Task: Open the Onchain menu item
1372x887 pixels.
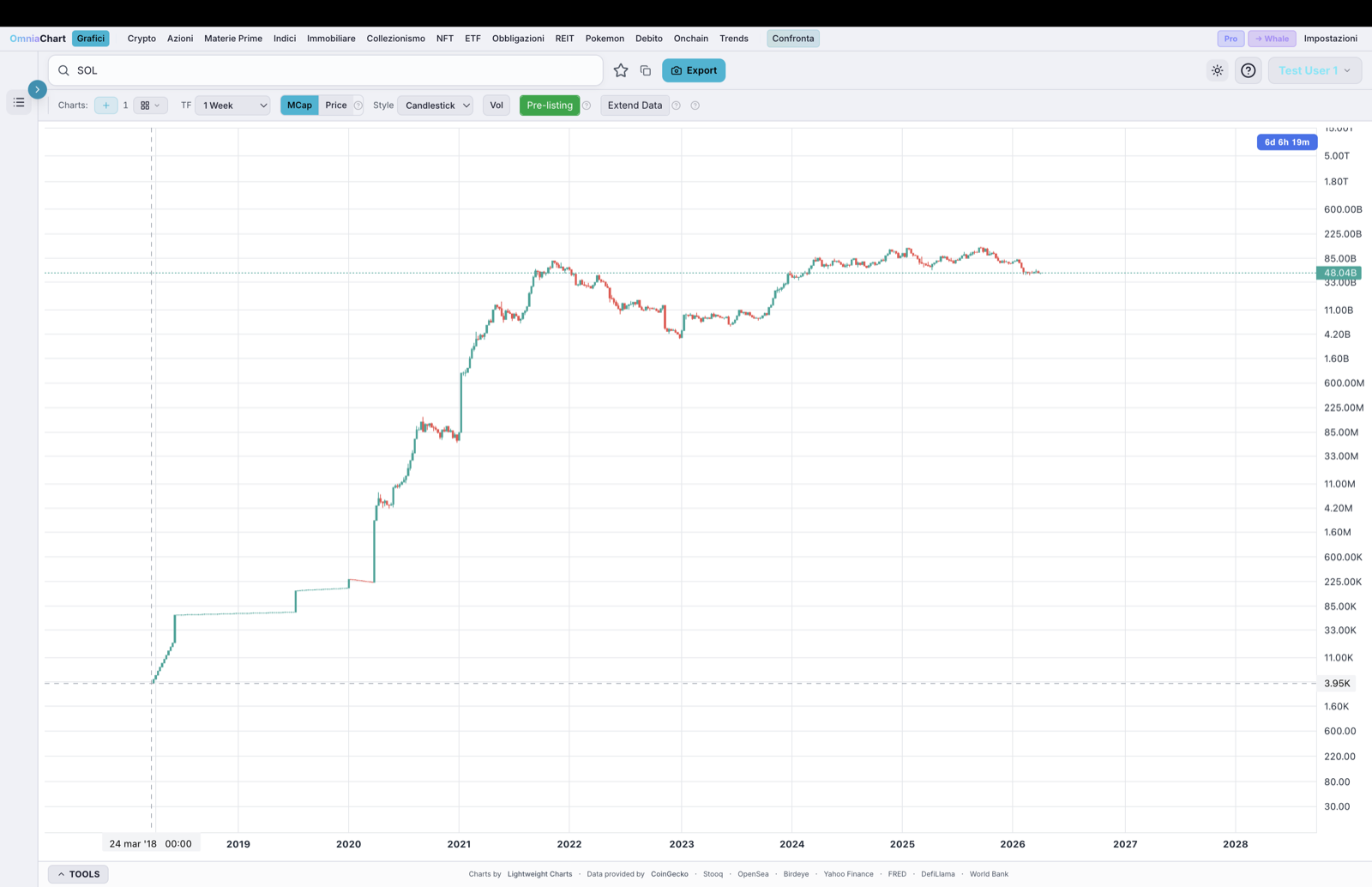Action: 691,39
